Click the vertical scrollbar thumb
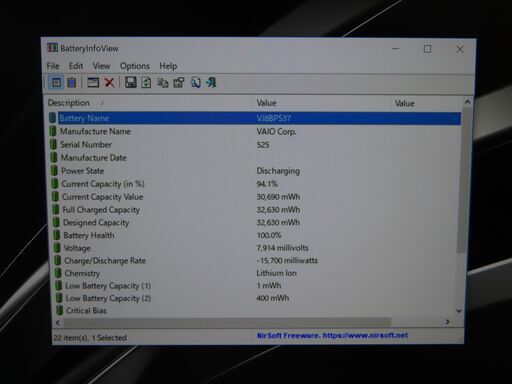Screen dimensions: 512x384 pos(463,180)
